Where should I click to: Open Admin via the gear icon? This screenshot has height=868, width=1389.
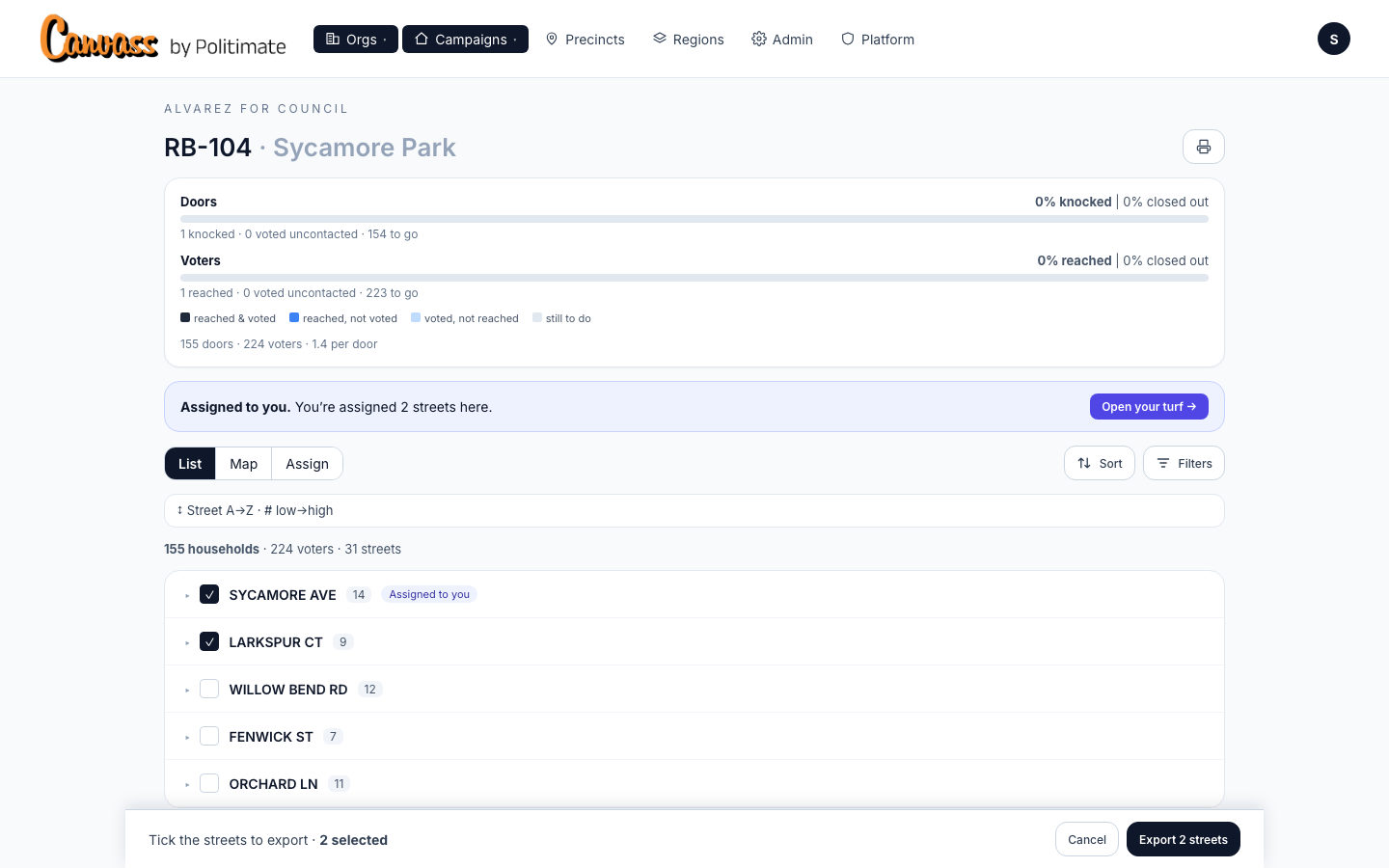(782, 40)
